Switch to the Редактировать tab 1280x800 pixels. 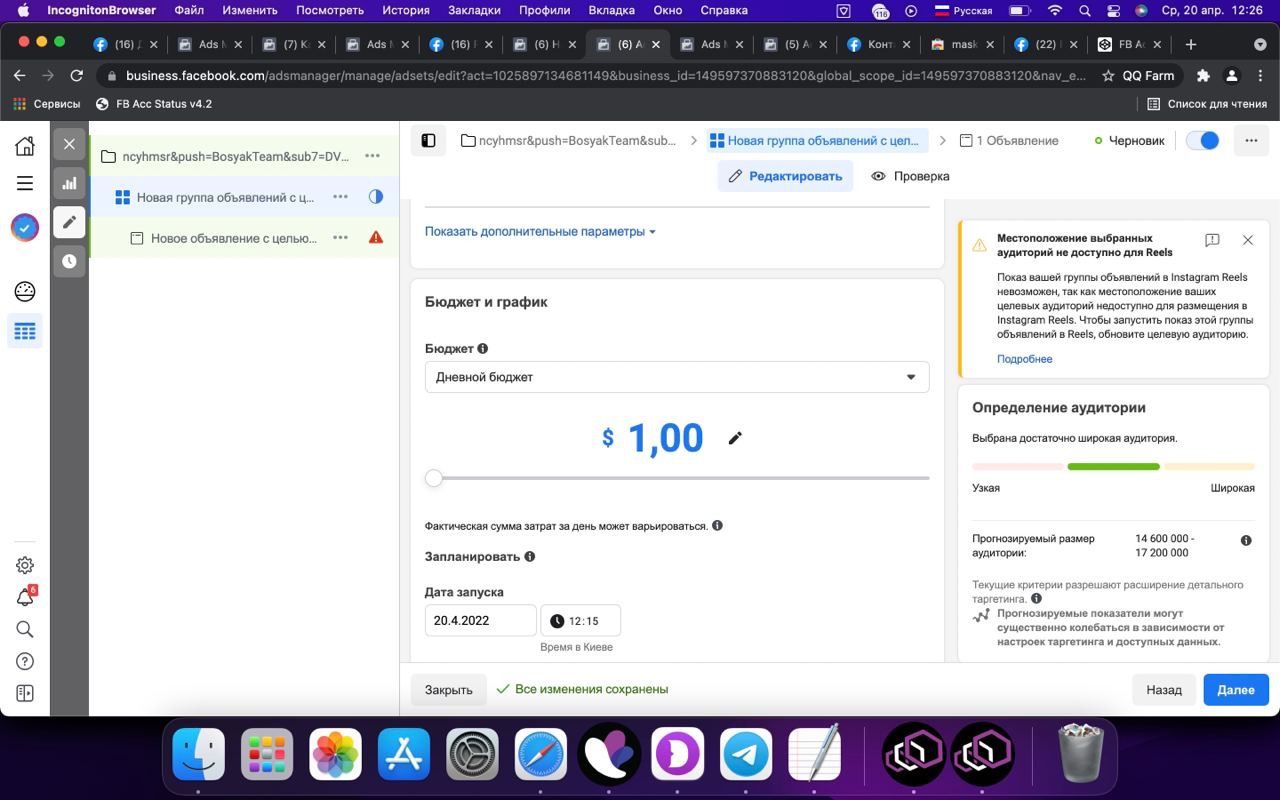(785, 176)
